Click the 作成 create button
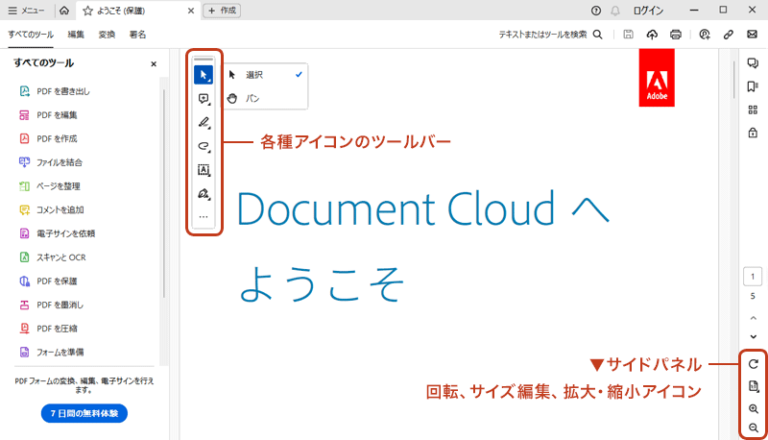 coord(222,10)
